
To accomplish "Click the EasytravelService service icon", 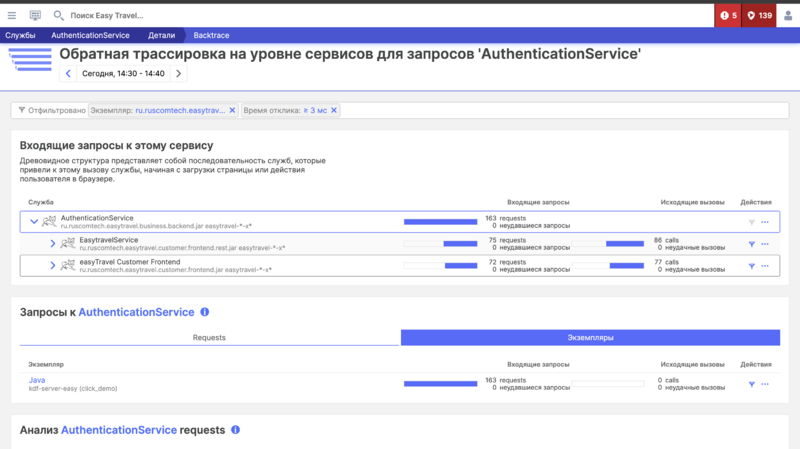I will point(68,243).
